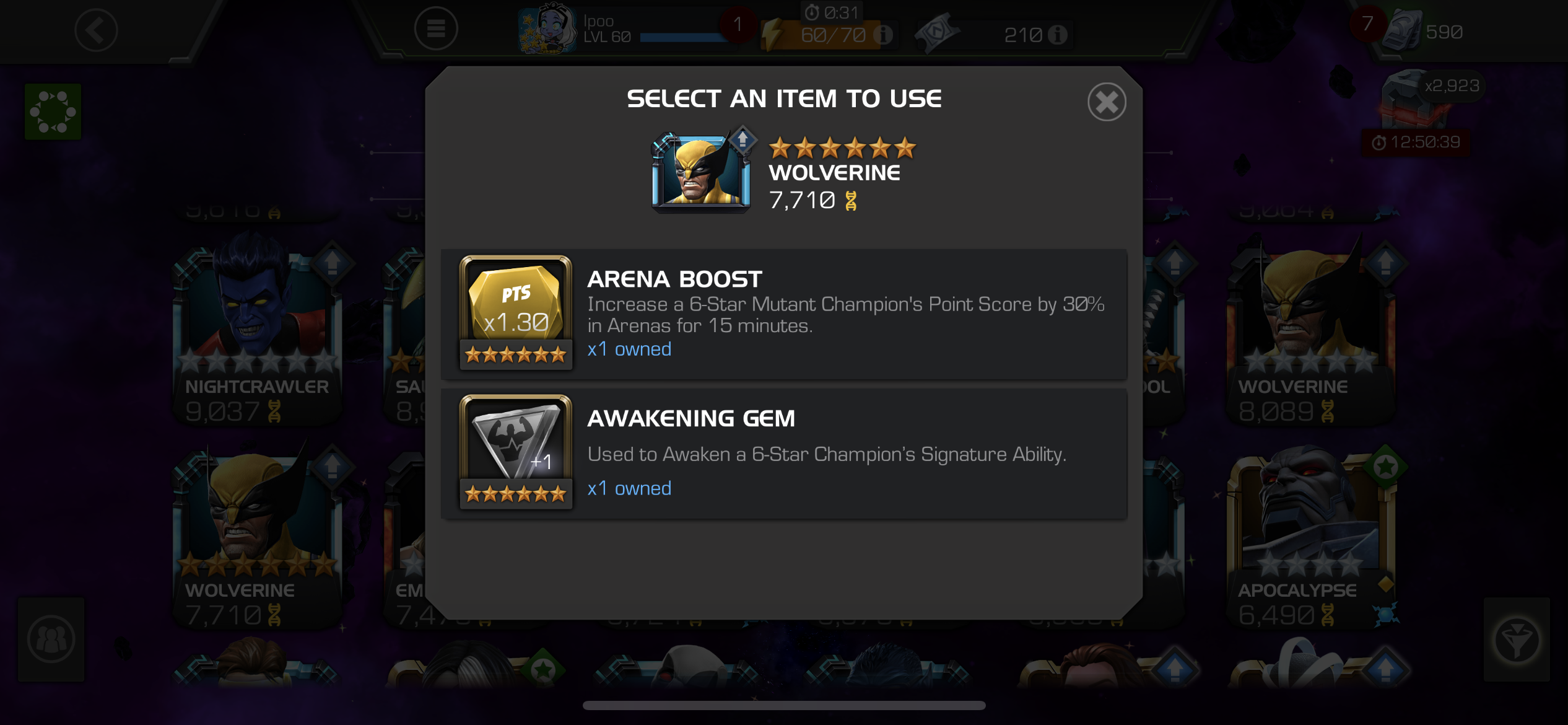This screenshot has width=1568, height=725.
Task: Open the alliance group icon
Action: 51,639
